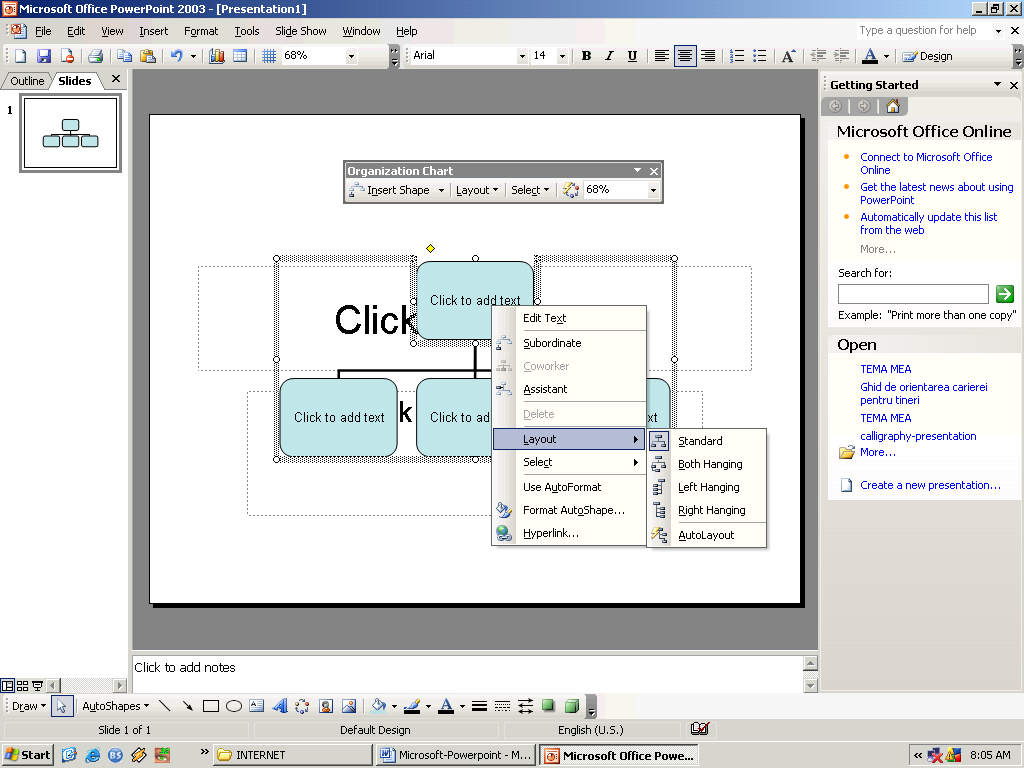Screen dimensions: 1024x768
Task: Switch to the Microsoft-Powerpoint Word document taskbar button
Action: tap(456, 755)
